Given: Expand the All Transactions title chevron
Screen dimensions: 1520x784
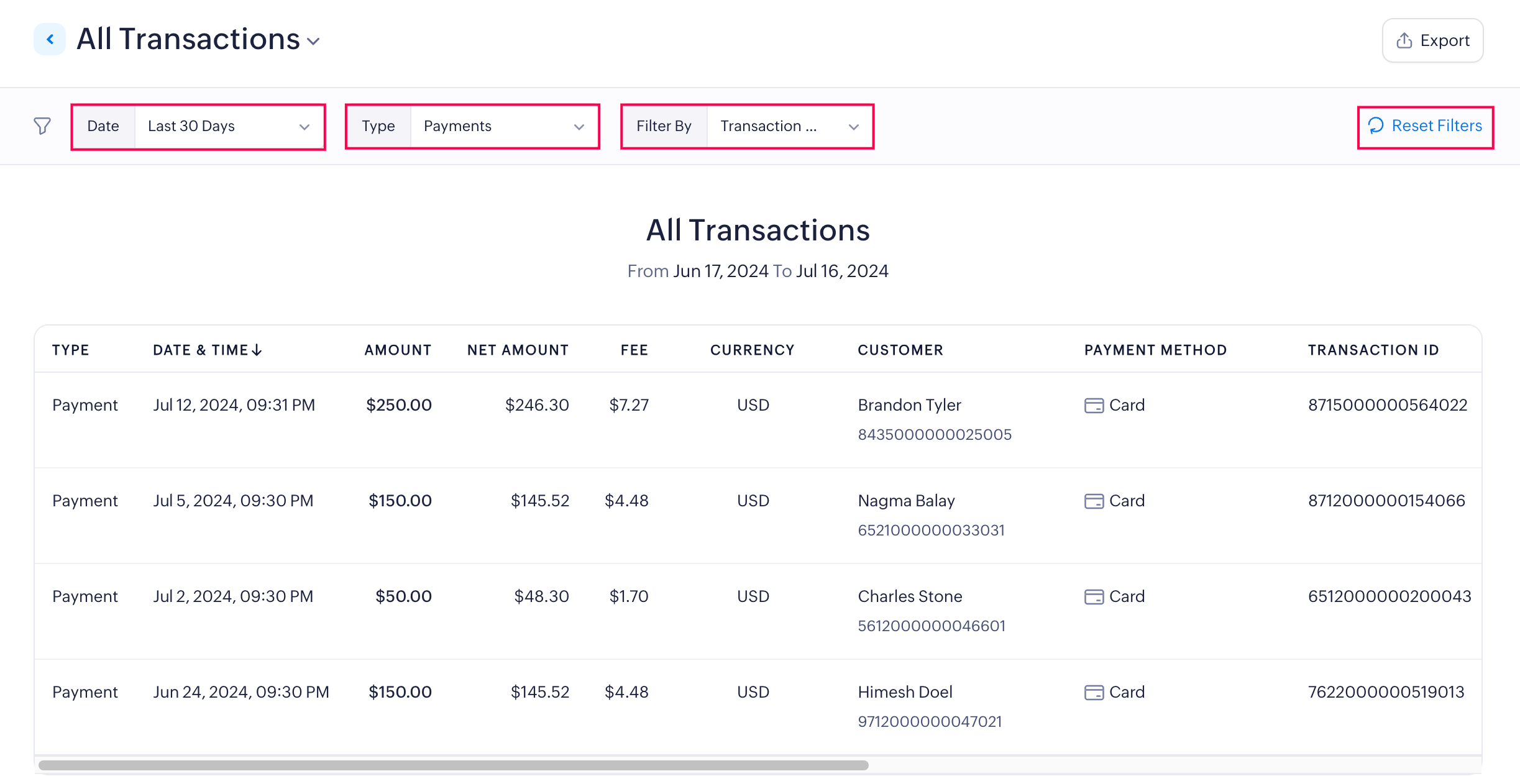Looking at the screenshot, I should click(314, 42).
